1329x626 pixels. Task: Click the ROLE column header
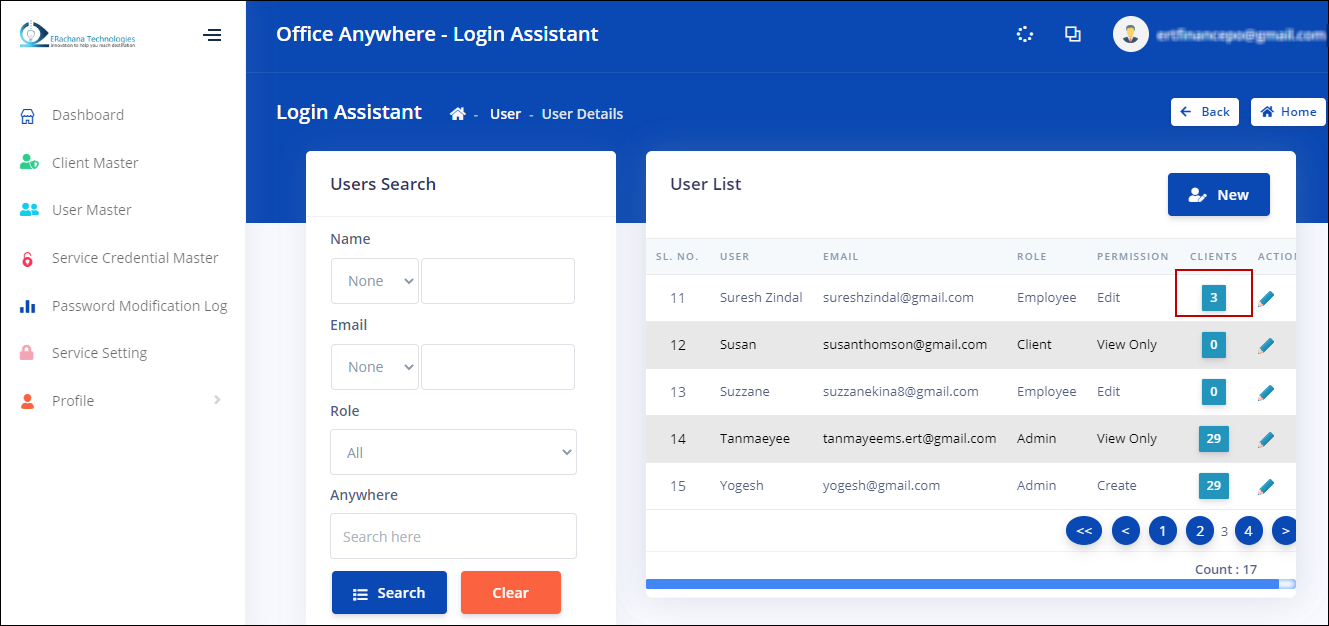(x=1032, y=257)
